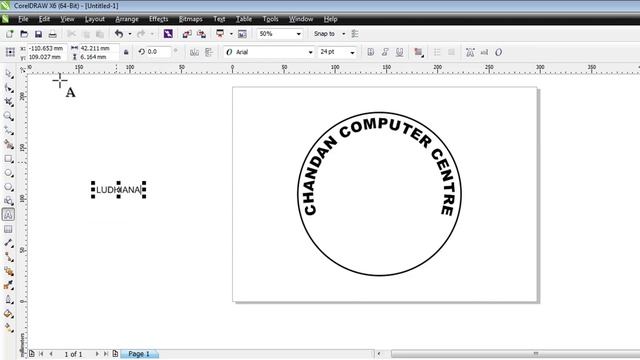The height and width of the screenshot is (360, 640).
Task: Open Text Properties docker icon
Action: (x=470, y=52)
